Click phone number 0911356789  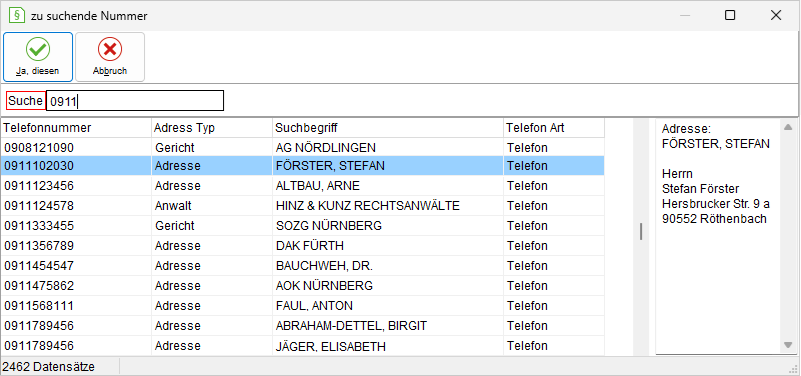point(39,246)
